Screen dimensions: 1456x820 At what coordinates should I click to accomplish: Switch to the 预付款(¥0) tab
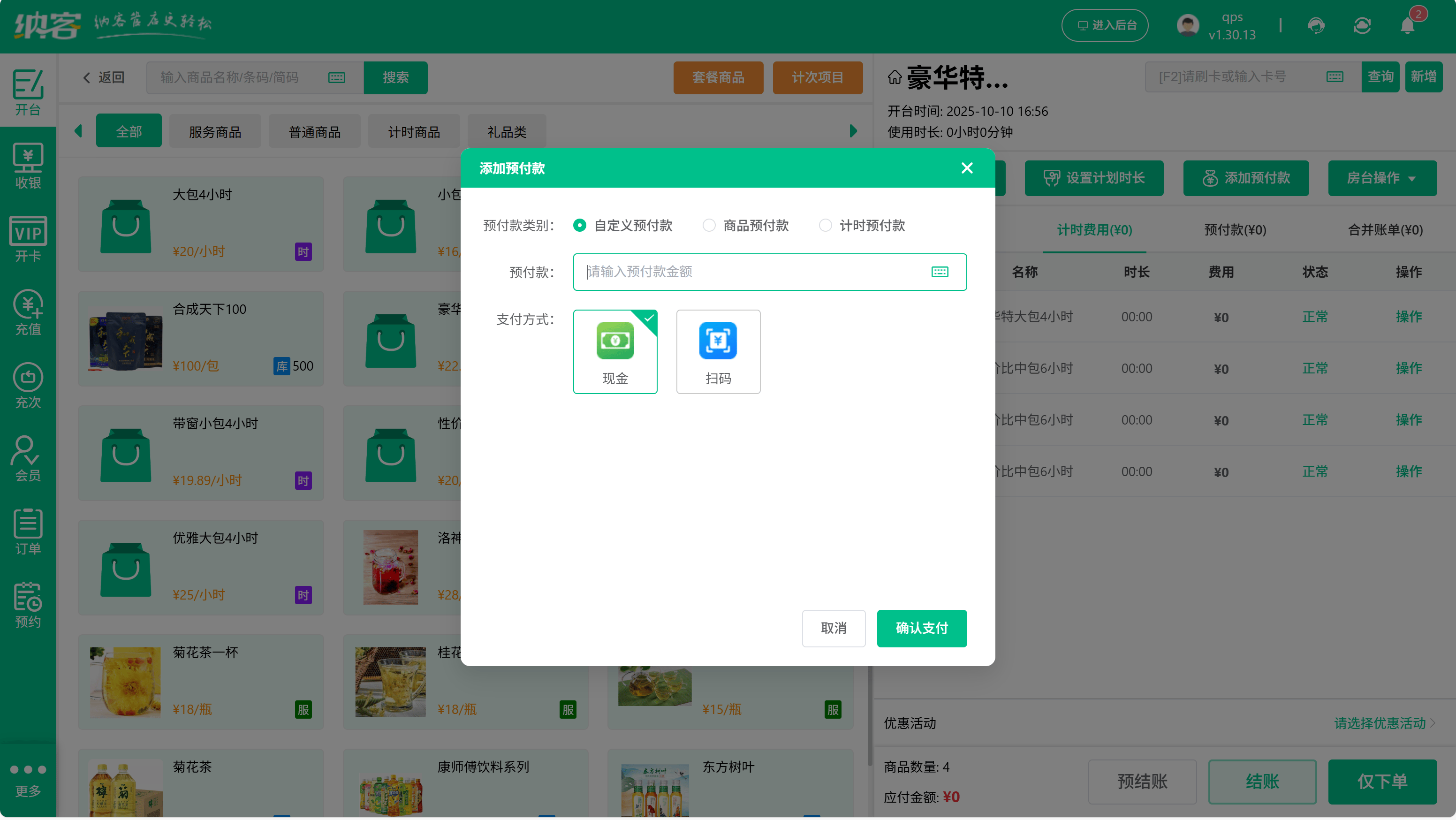(x=1235, y=230)
